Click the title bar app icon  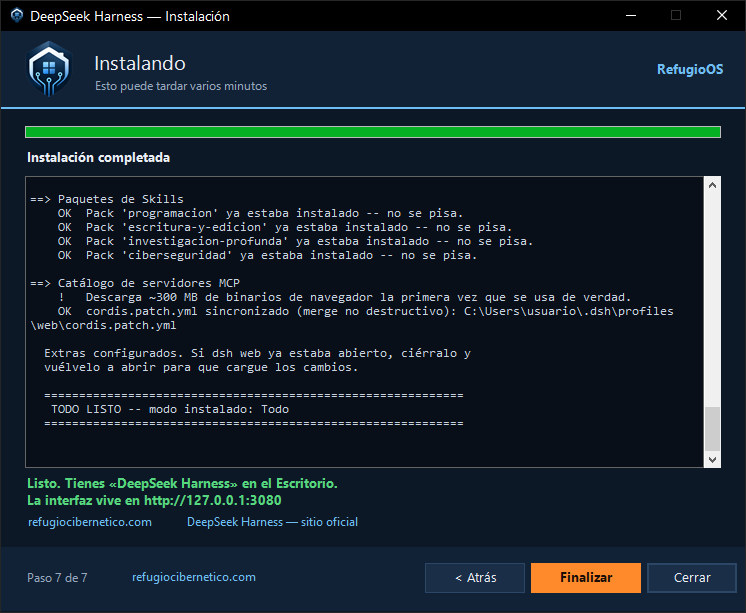pyautogui.click(x=17, y=15)
